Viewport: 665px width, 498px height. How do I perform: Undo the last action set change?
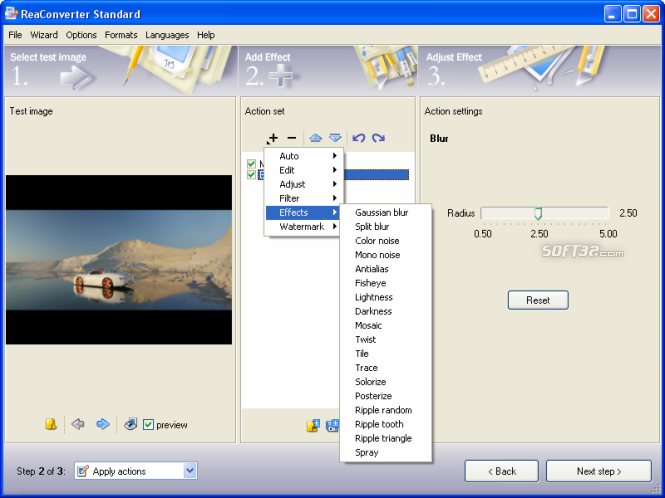click(359, 138)
